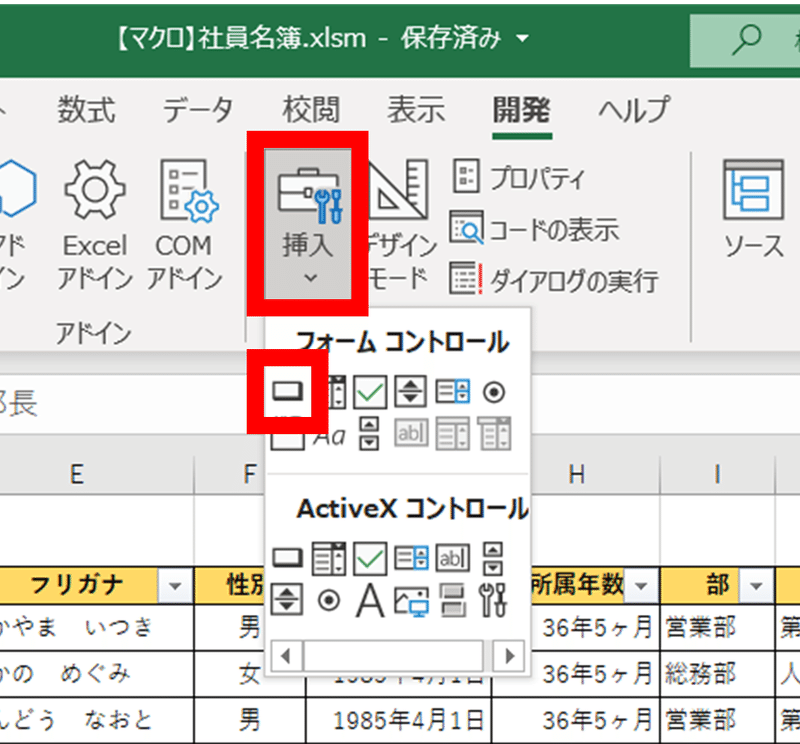Click the controls gallery left scroll arrow
This screenshot has width=800, height=744.
click(287, 656)
